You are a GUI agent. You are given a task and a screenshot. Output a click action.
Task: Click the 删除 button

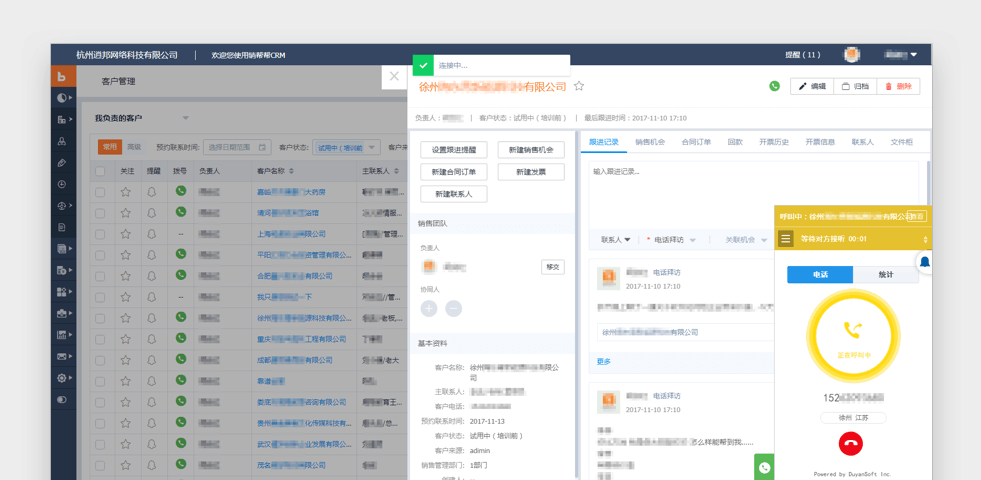[898, 87]
